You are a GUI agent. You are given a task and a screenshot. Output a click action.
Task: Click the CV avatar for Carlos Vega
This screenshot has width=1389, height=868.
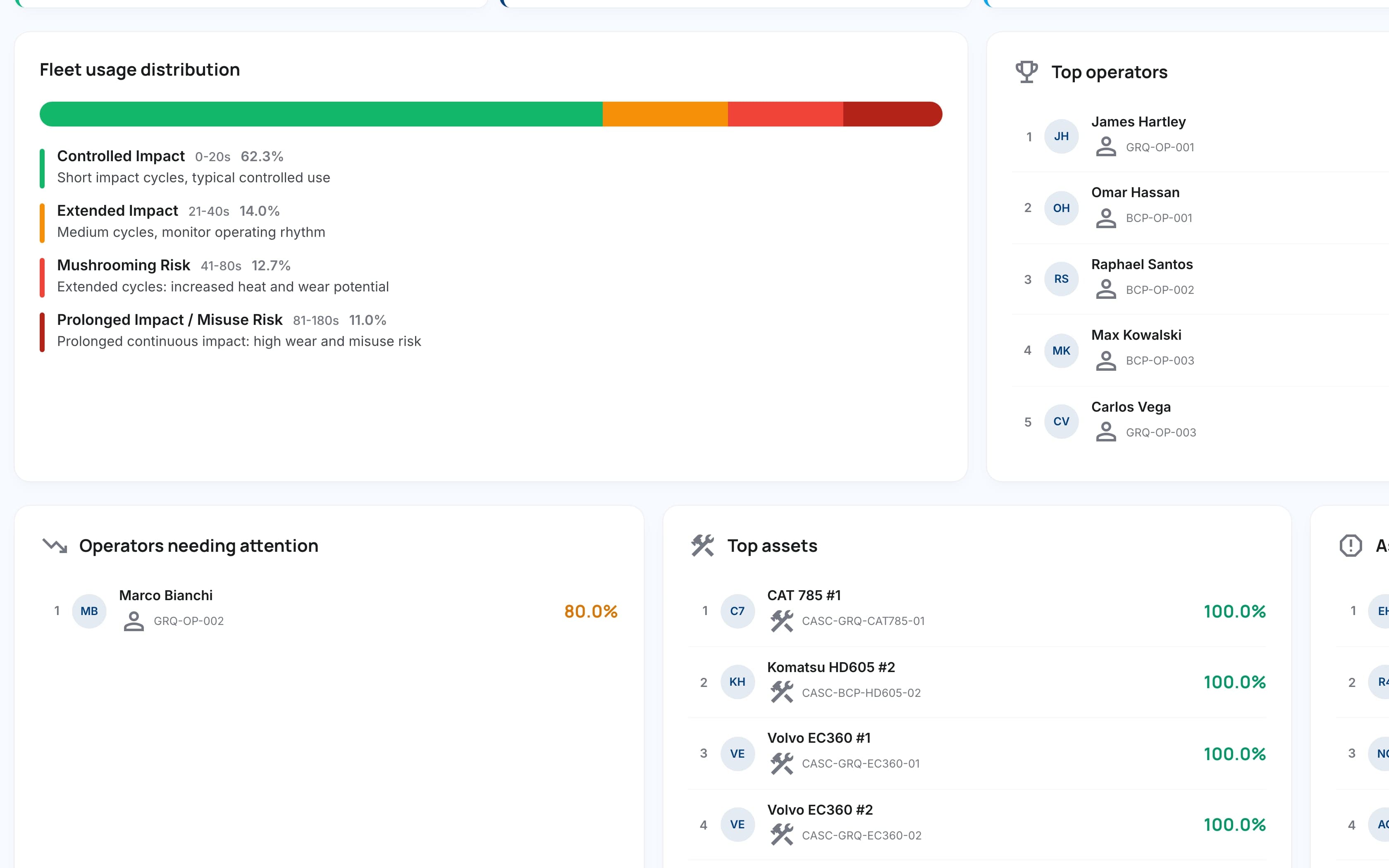pyautogui.click(x=1061, y=421)
